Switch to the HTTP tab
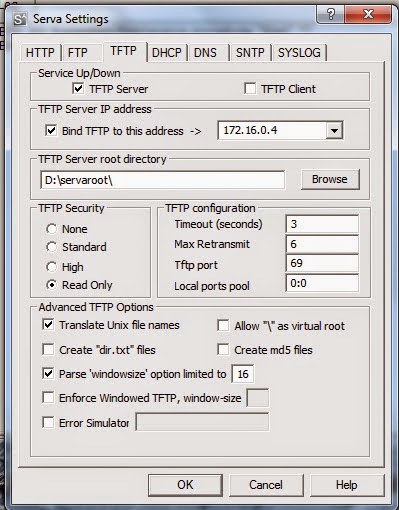This screenshot has width=399, height=510. click(40, 53)
